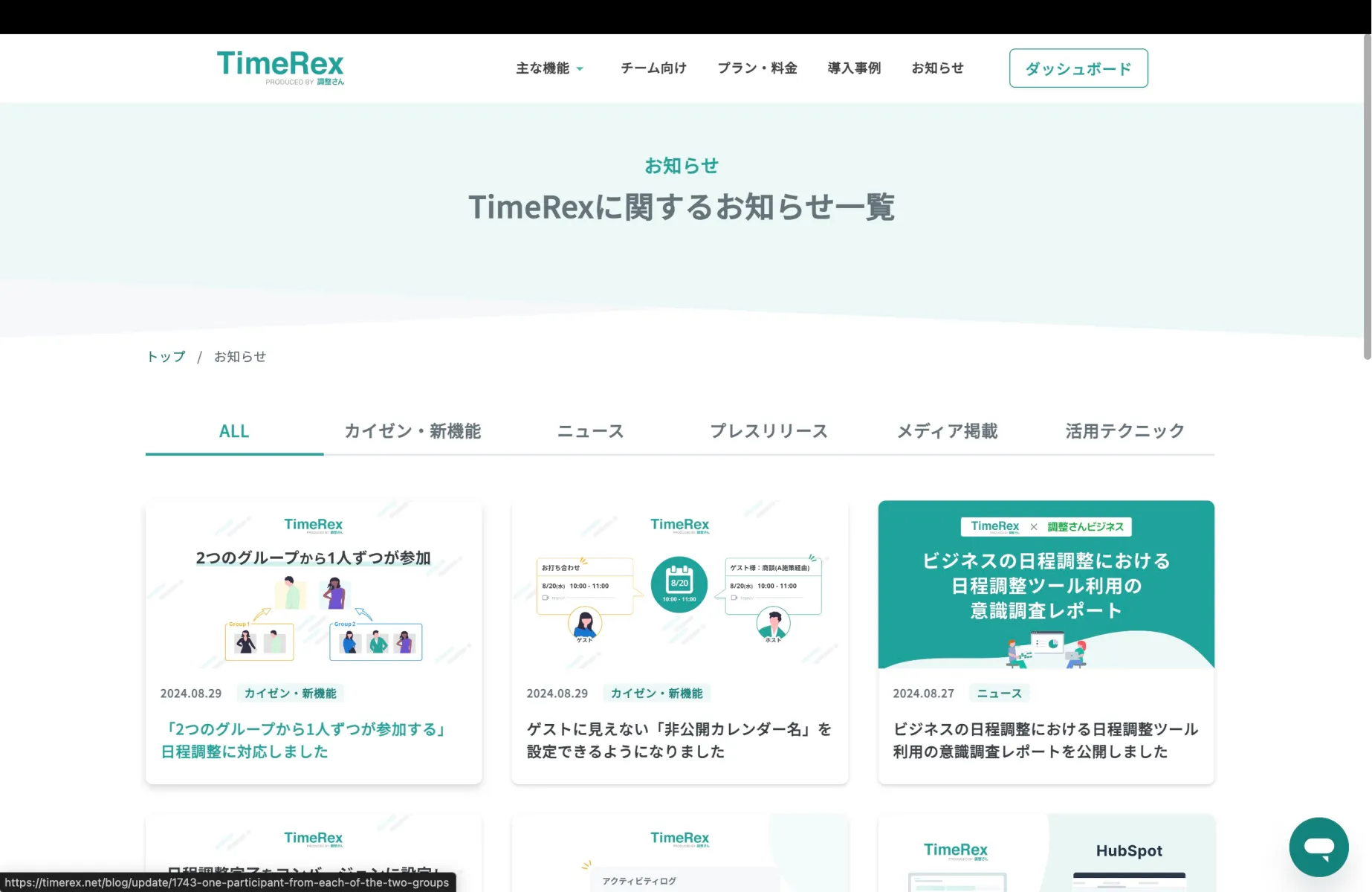
Task: Open article ゲストに見えない「非公開カレンダー名」
Action: pos(679,740)
